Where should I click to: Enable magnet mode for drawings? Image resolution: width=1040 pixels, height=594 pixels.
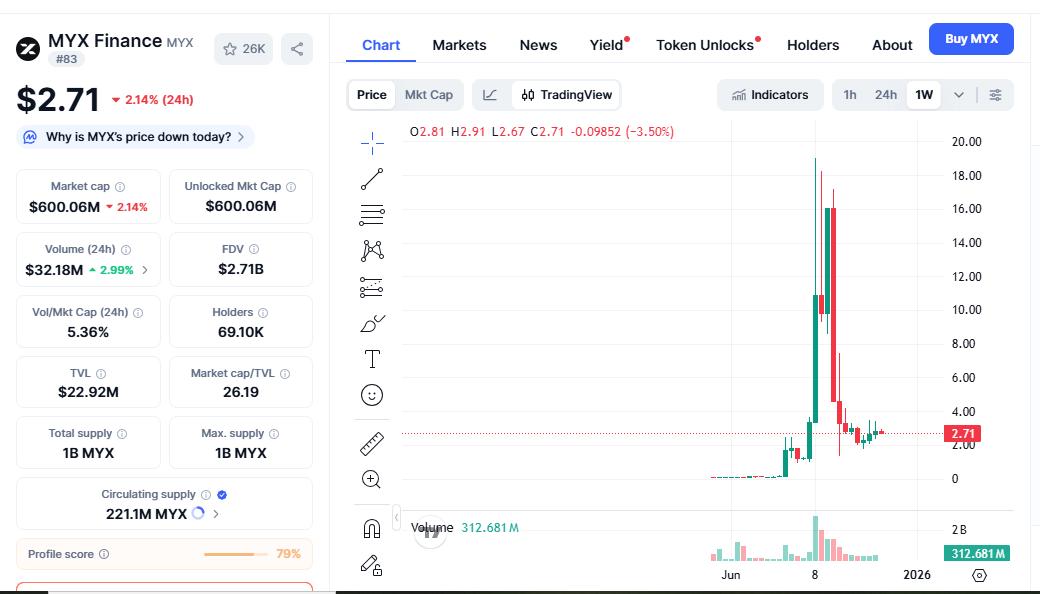[x=372, y=527]
